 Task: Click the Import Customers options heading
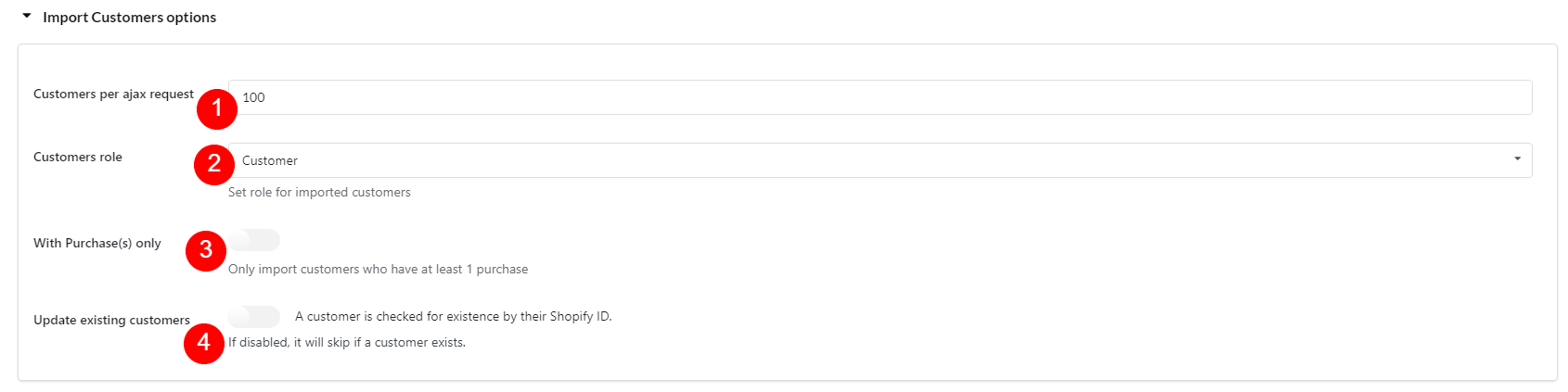coord(129,18)
